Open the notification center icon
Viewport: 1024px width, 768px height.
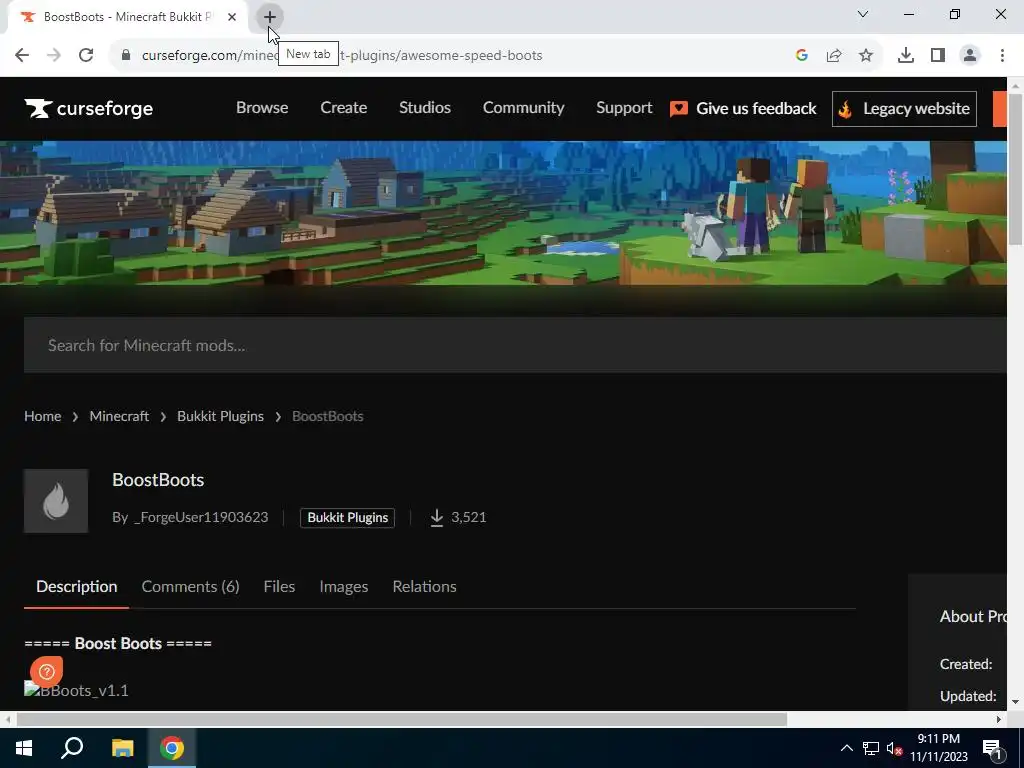(x=994, y=749)
